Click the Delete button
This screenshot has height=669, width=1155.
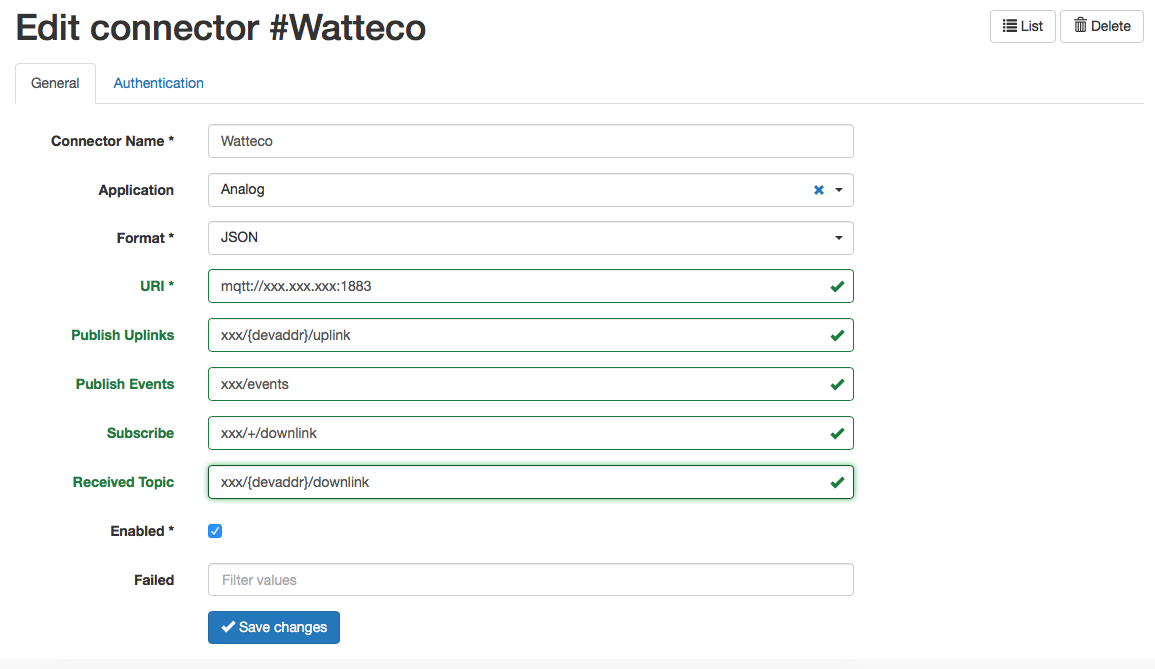point(1101,26)
